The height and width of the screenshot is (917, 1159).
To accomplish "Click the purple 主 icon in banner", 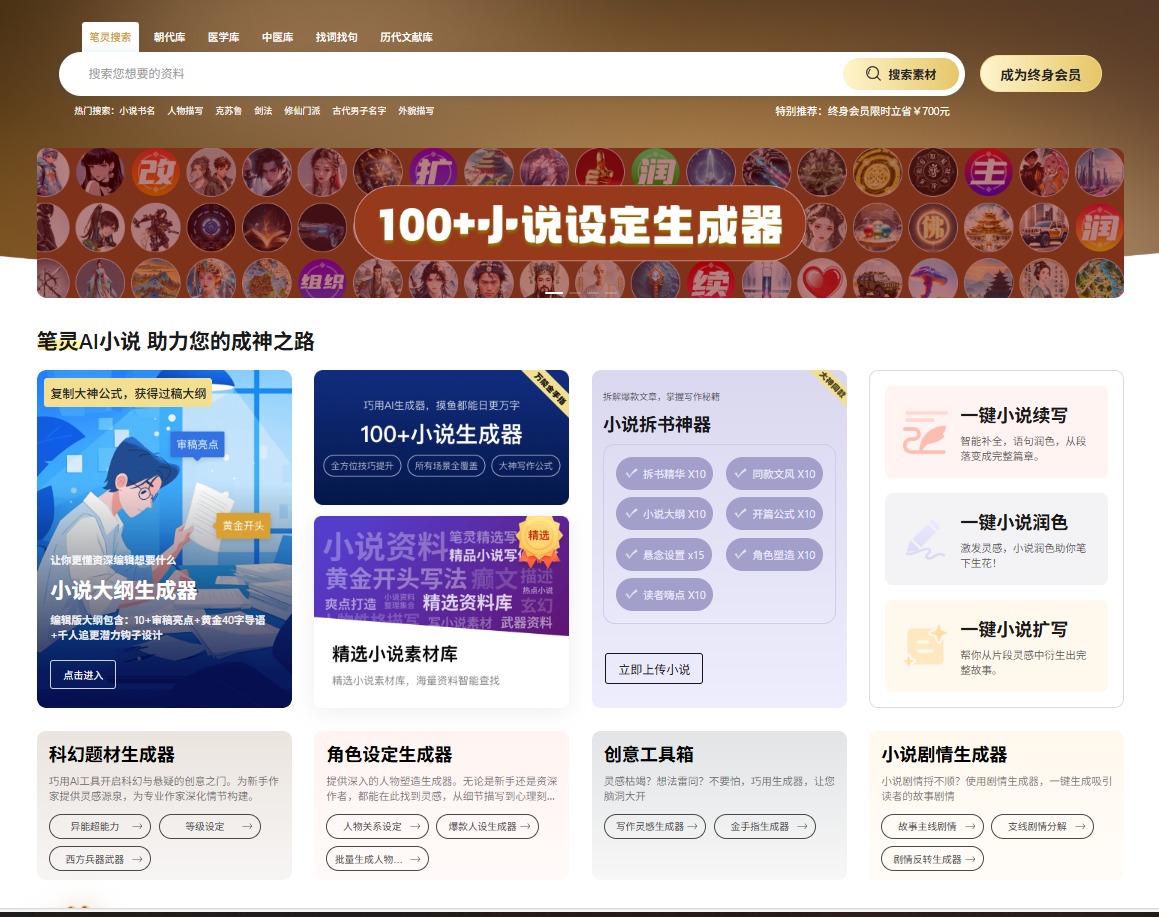I will [x=988, y=171].
